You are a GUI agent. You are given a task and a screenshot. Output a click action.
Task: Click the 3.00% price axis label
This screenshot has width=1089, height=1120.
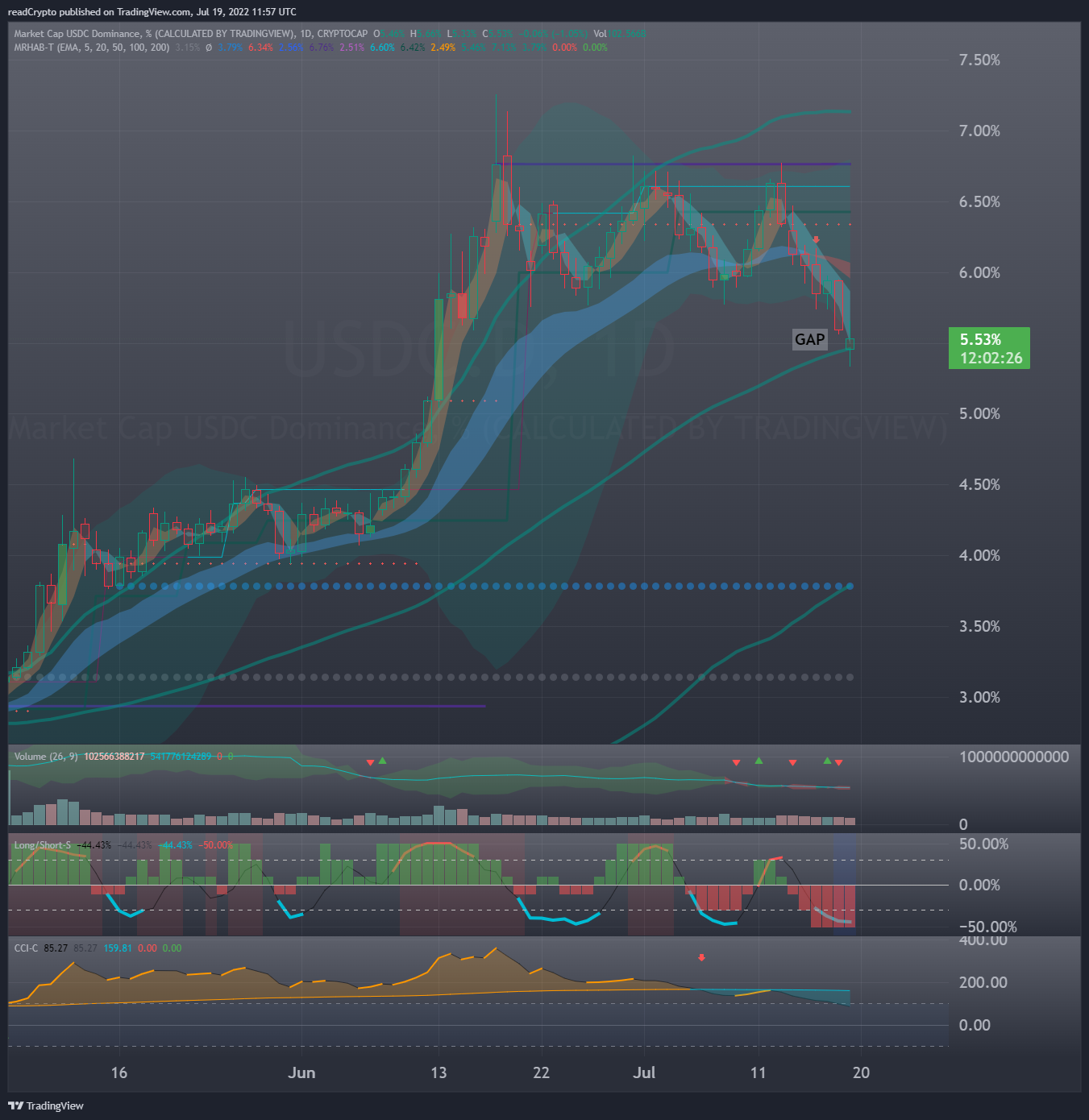pos(979,698)
